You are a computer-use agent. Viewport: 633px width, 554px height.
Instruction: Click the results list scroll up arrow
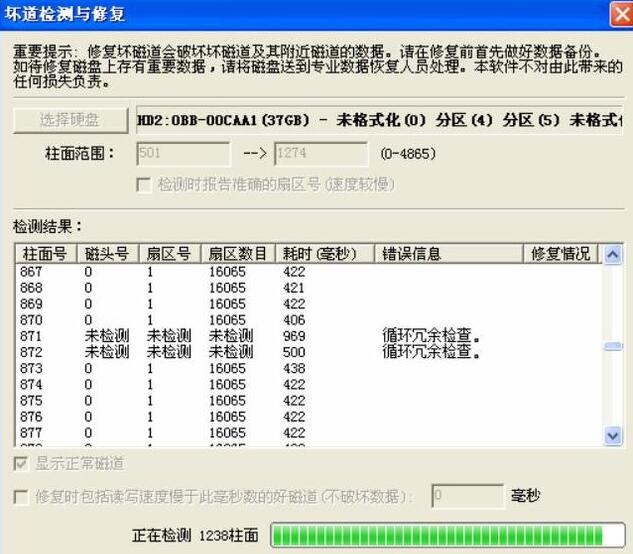click(x=613, y=254)
